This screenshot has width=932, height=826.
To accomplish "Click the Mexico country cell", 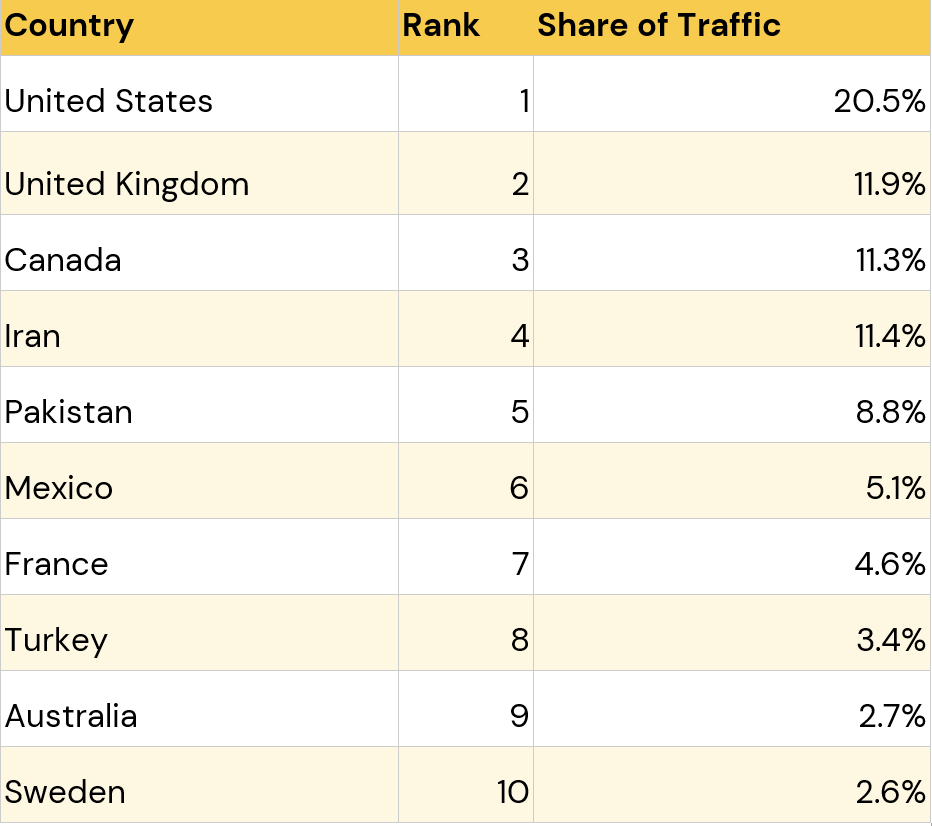I will click(59, 488).
